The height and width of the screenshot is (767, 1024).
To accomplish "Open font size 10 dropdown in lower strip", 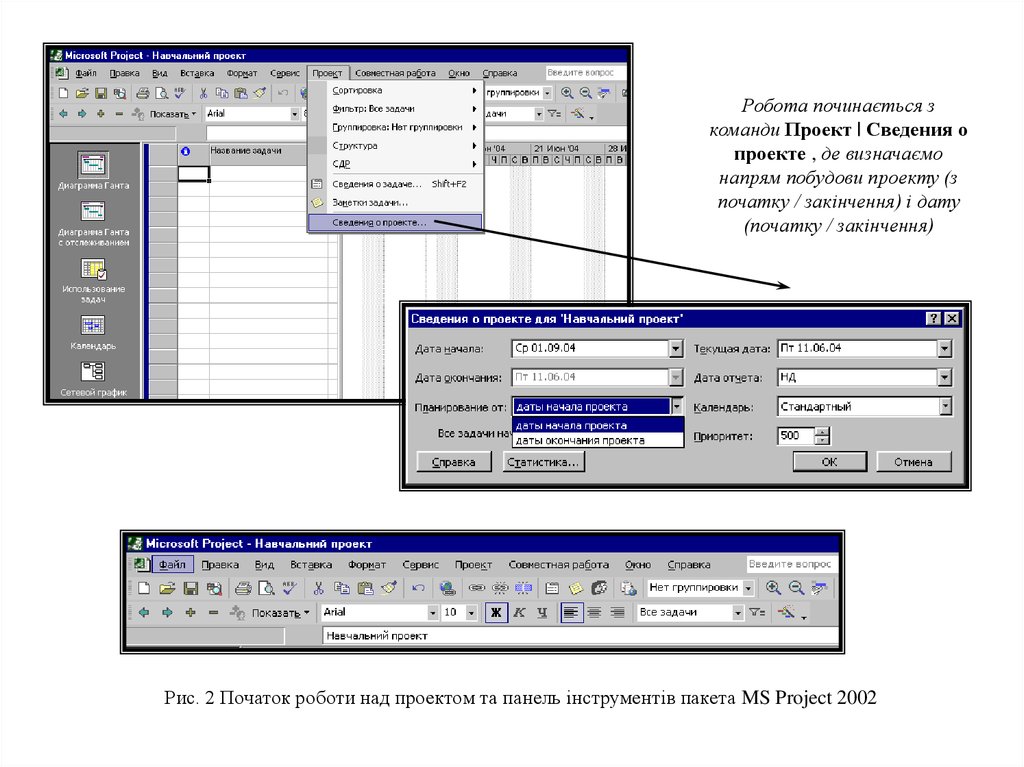I will click(471, 613).
